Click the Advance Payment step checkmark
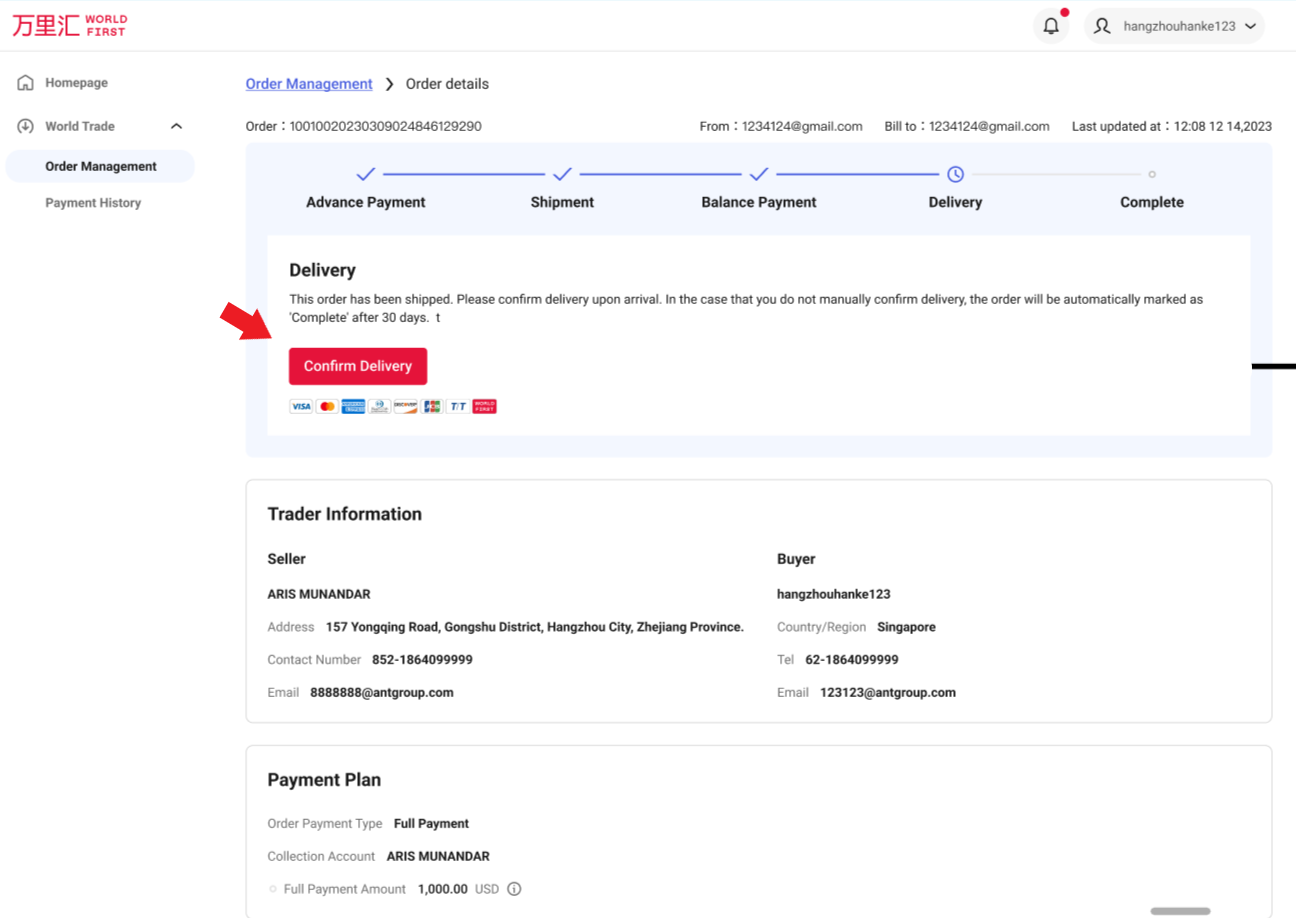1296x918 pixels. [x=366, y=174]
